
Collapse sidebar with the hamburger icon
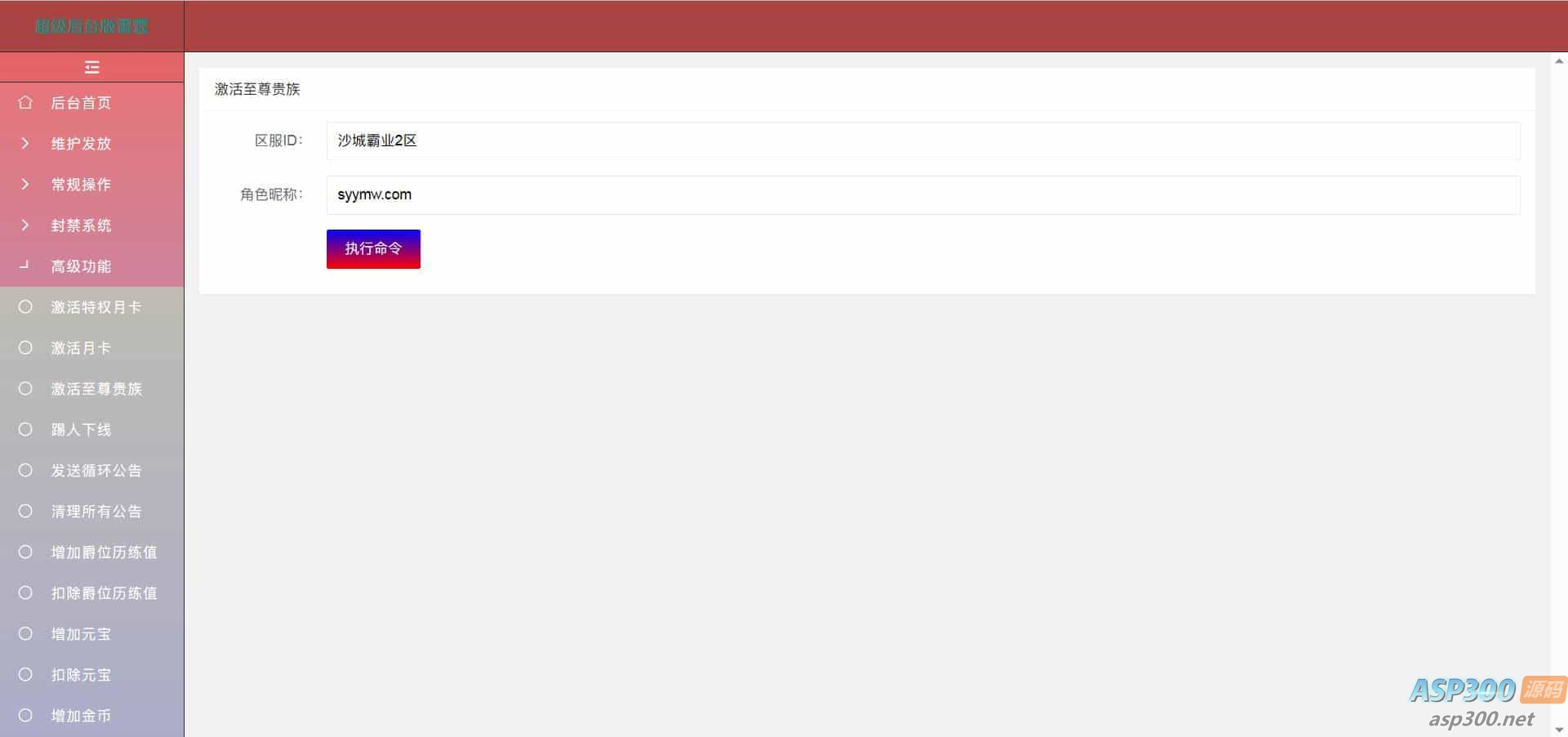click(x=91, y=67)
